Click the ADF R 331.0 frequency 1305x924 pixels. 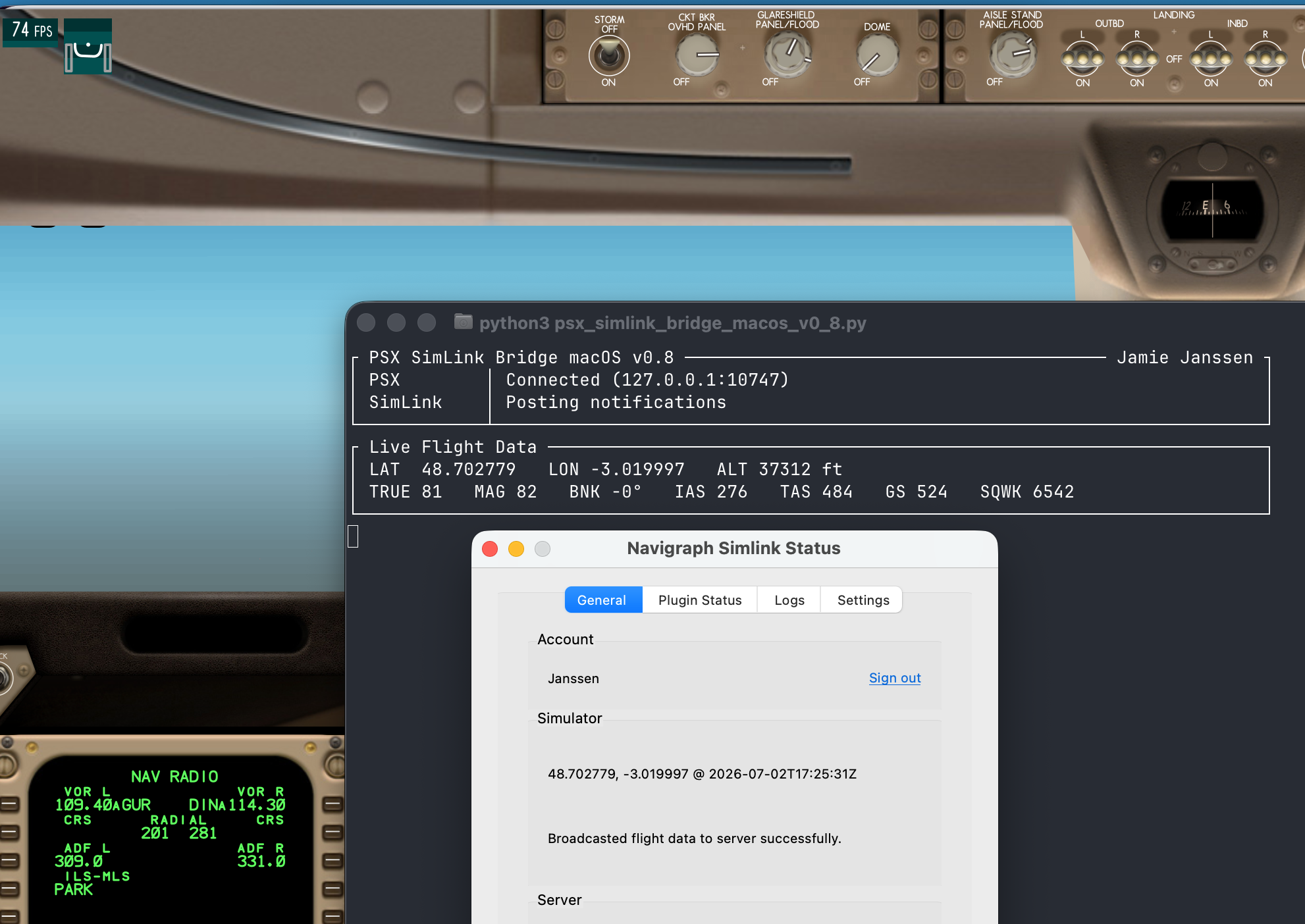(261, 861)
